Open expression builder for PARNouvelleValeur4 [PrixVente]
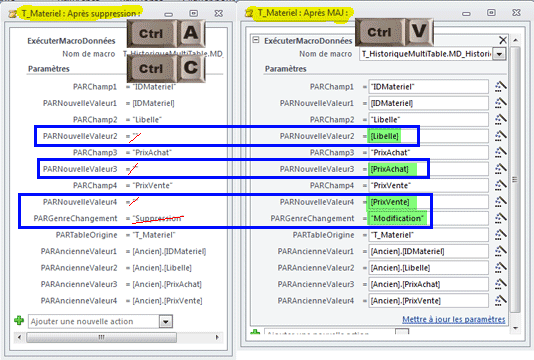Viewport: 534px width, 360px height. pos(500,202)
